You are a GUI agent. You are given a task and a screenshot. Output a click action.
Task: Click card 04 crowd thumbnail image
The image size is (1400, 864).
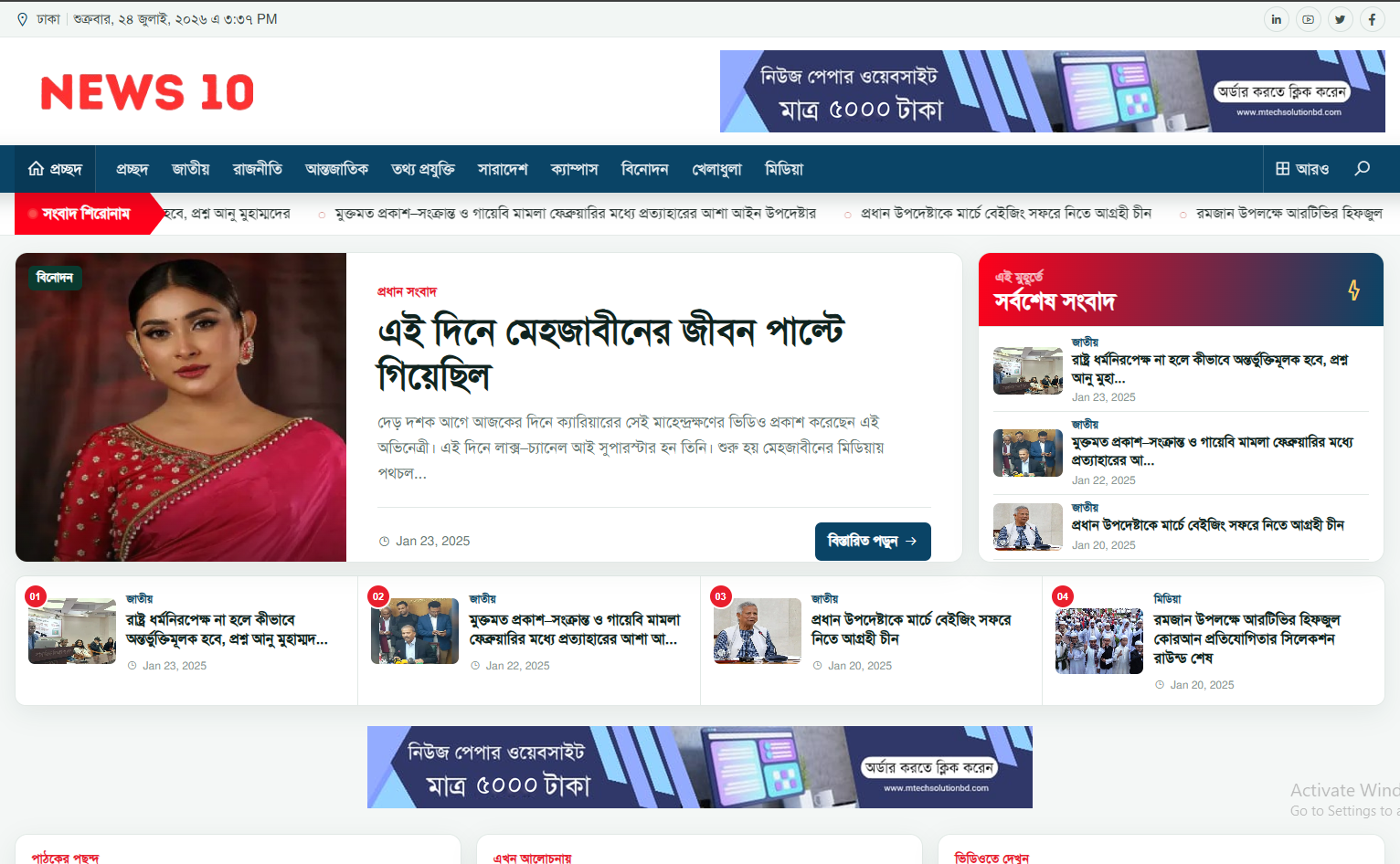click(x=1099, y=641)
